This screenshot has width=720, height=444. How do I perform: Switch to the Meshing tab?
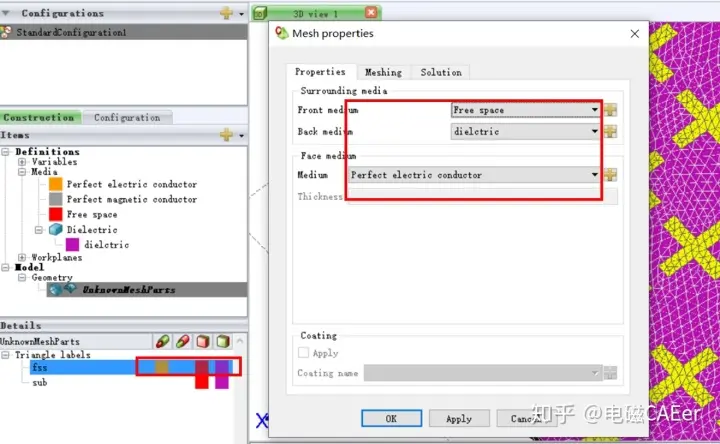(x=383, y=72)
